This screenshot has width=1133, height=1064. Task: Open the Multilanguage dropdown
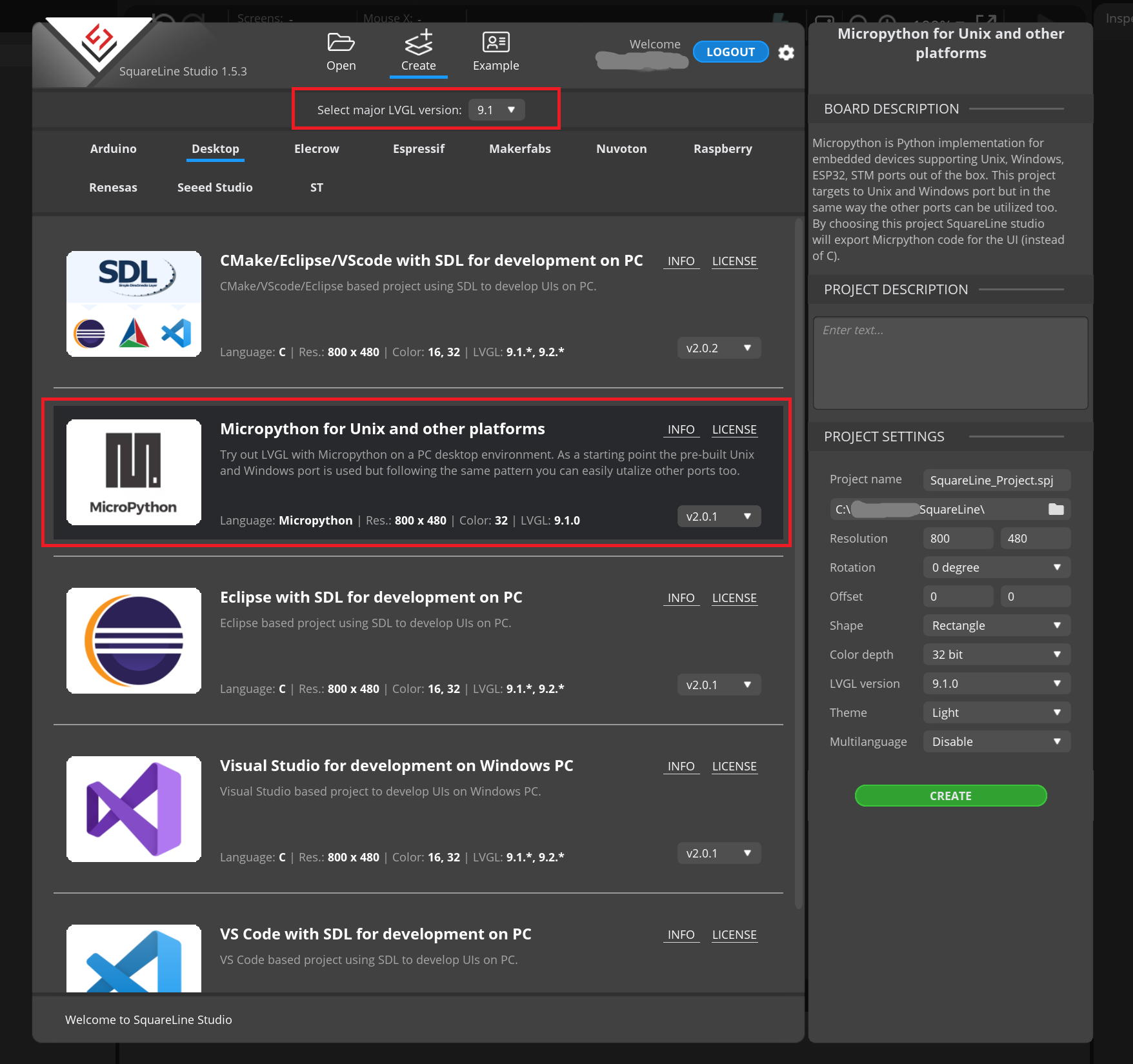click(997, 741)
